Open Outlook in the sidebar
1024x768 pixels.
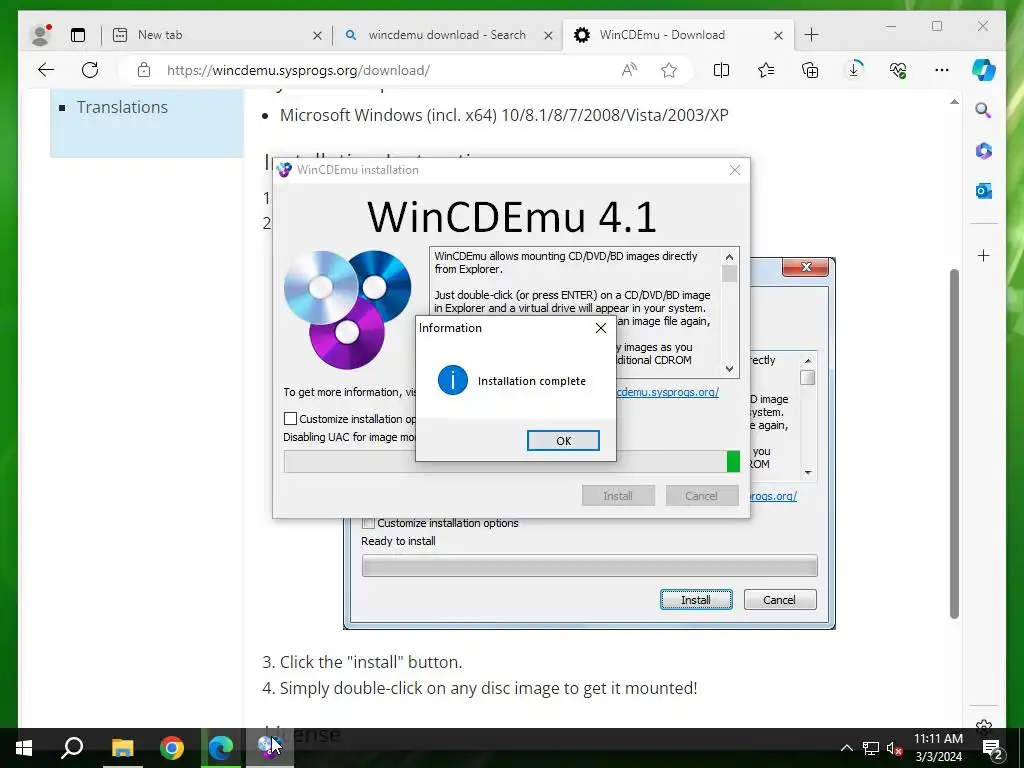click(x=984, y=191)
